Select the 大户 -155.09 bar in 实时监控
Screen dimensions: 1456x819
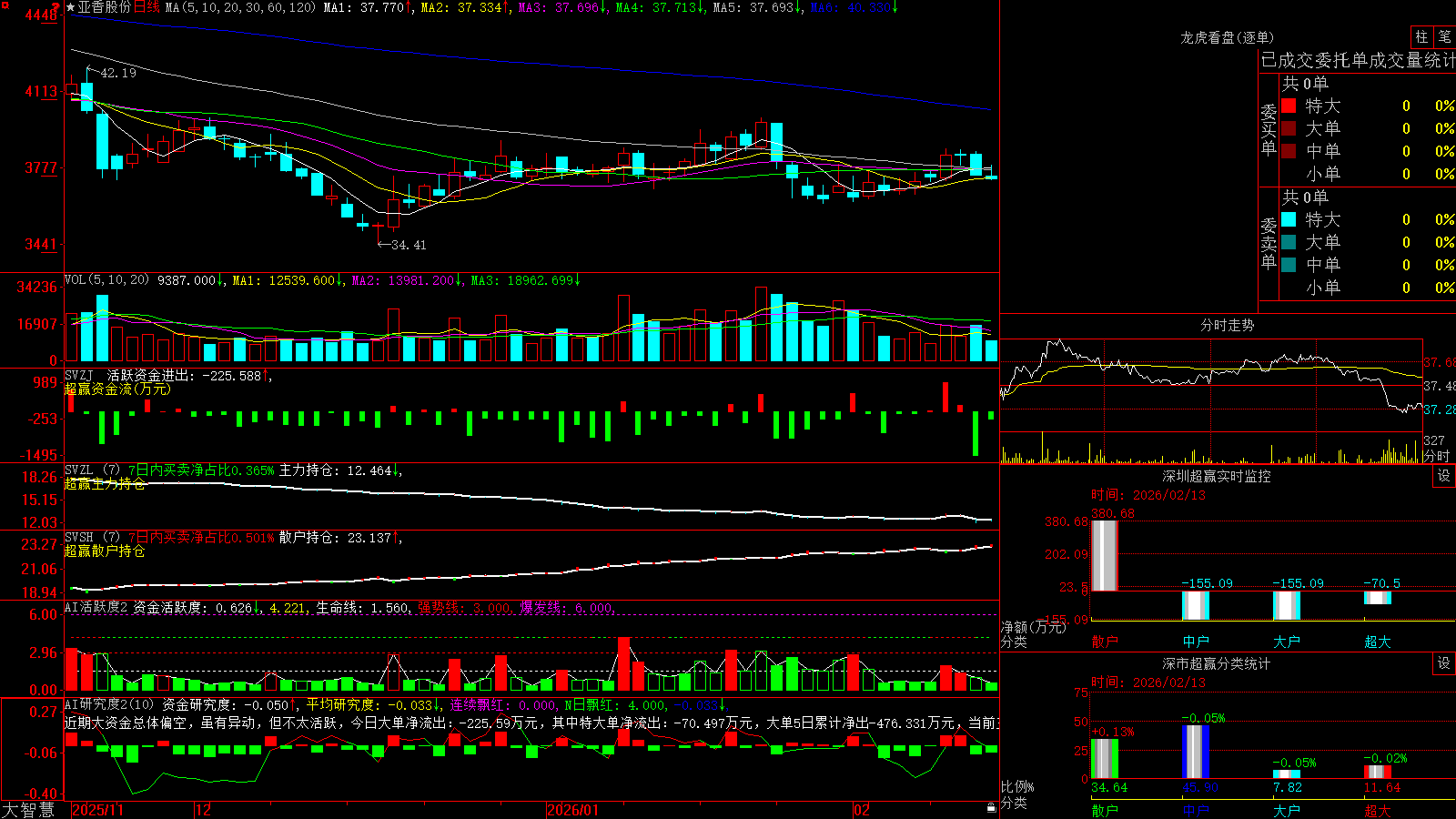coord(1287,605)
